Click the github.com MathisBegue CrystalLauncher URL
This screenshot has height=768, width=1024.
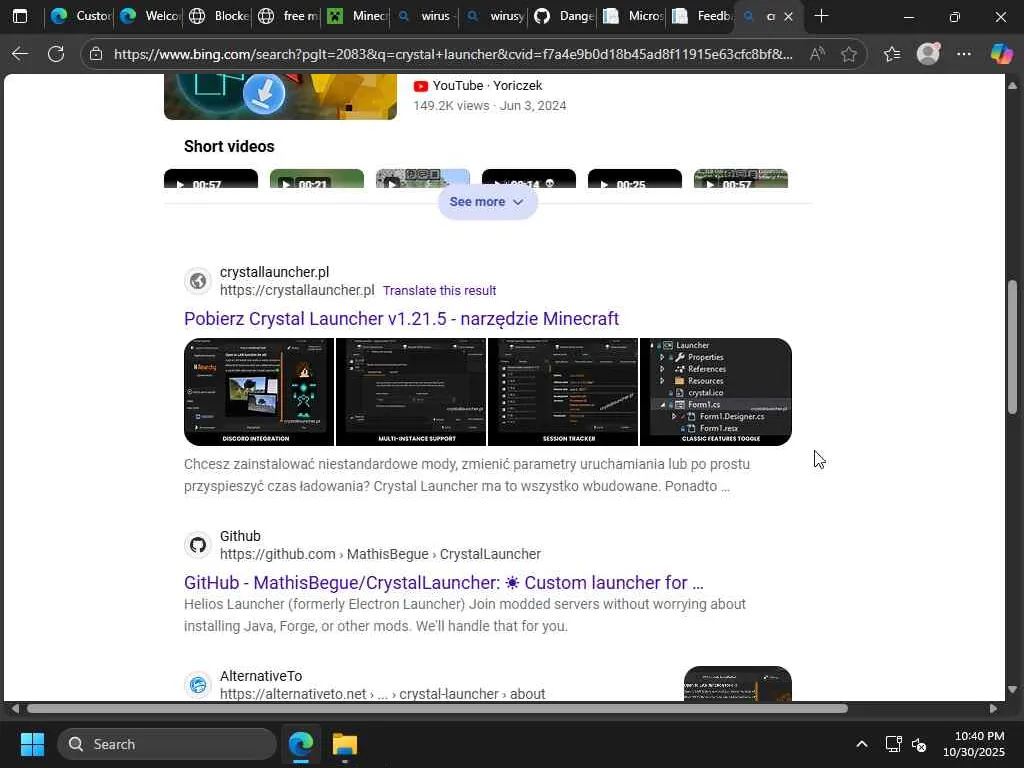tap(380, 554)
